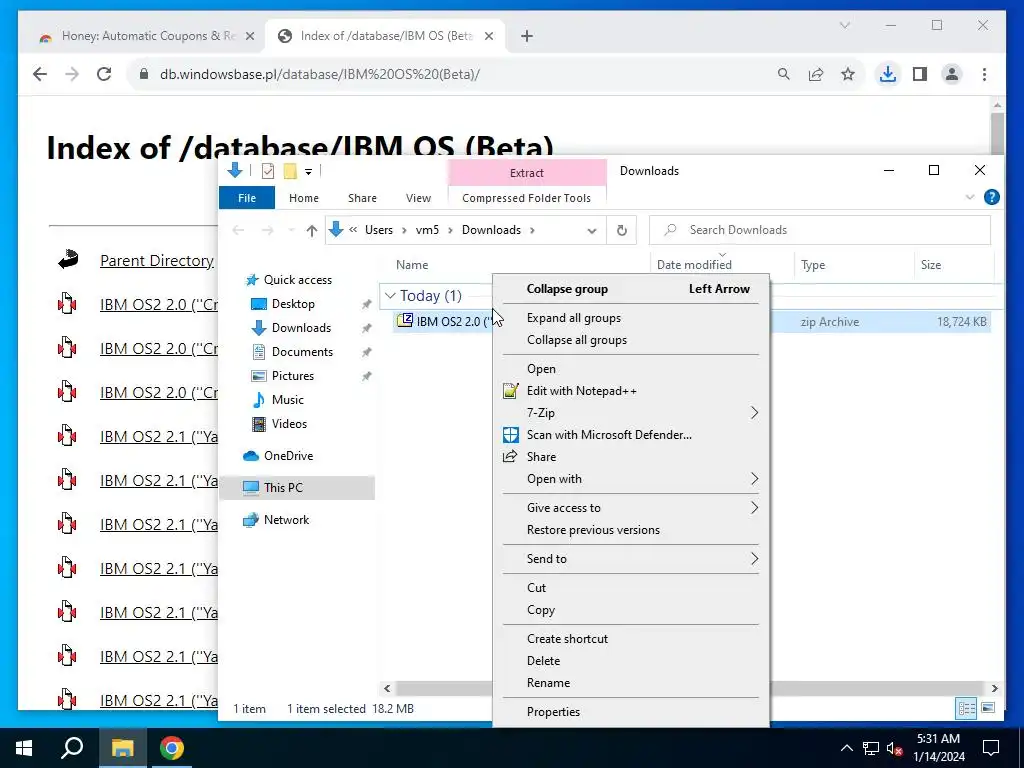Choose Share in the context menu

click(x=631, y=456)
